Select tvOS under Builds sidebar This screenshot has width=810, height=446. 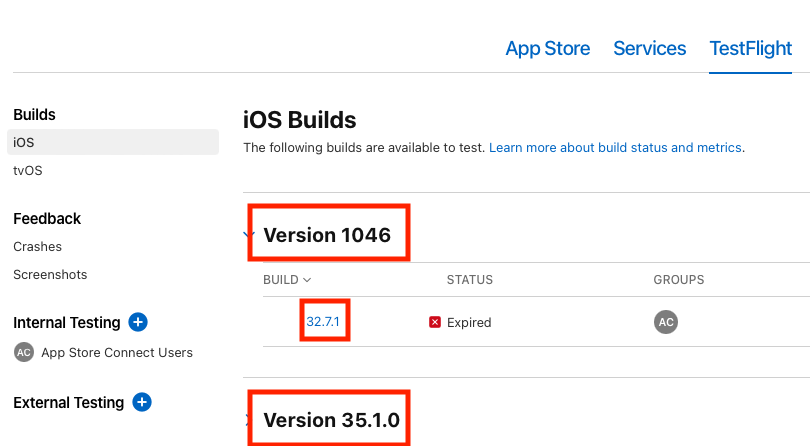[28, 171]
